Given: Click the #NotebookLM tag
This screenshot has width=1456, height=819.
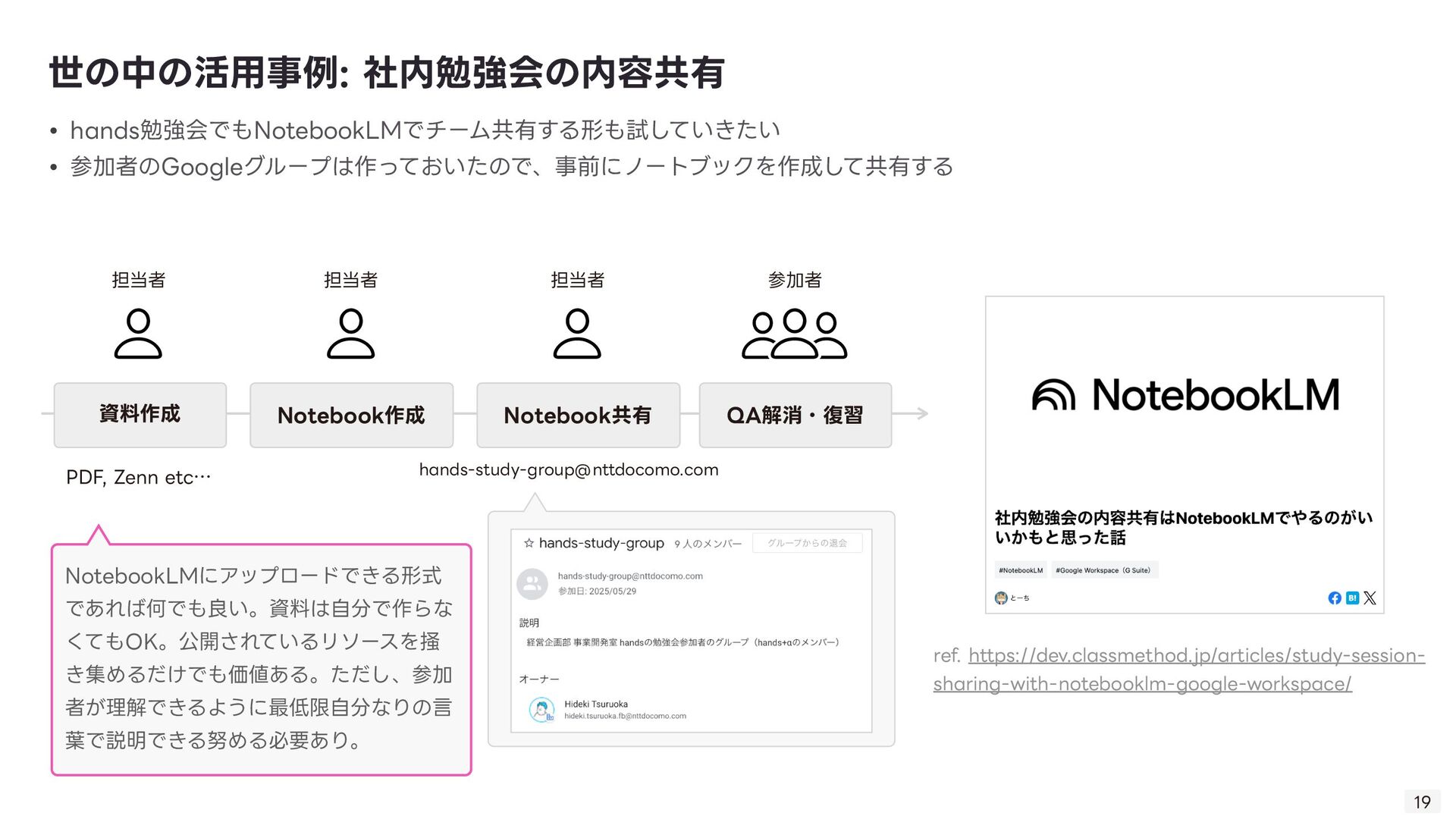Looking at the screenshot, I should click(1021, 570).
